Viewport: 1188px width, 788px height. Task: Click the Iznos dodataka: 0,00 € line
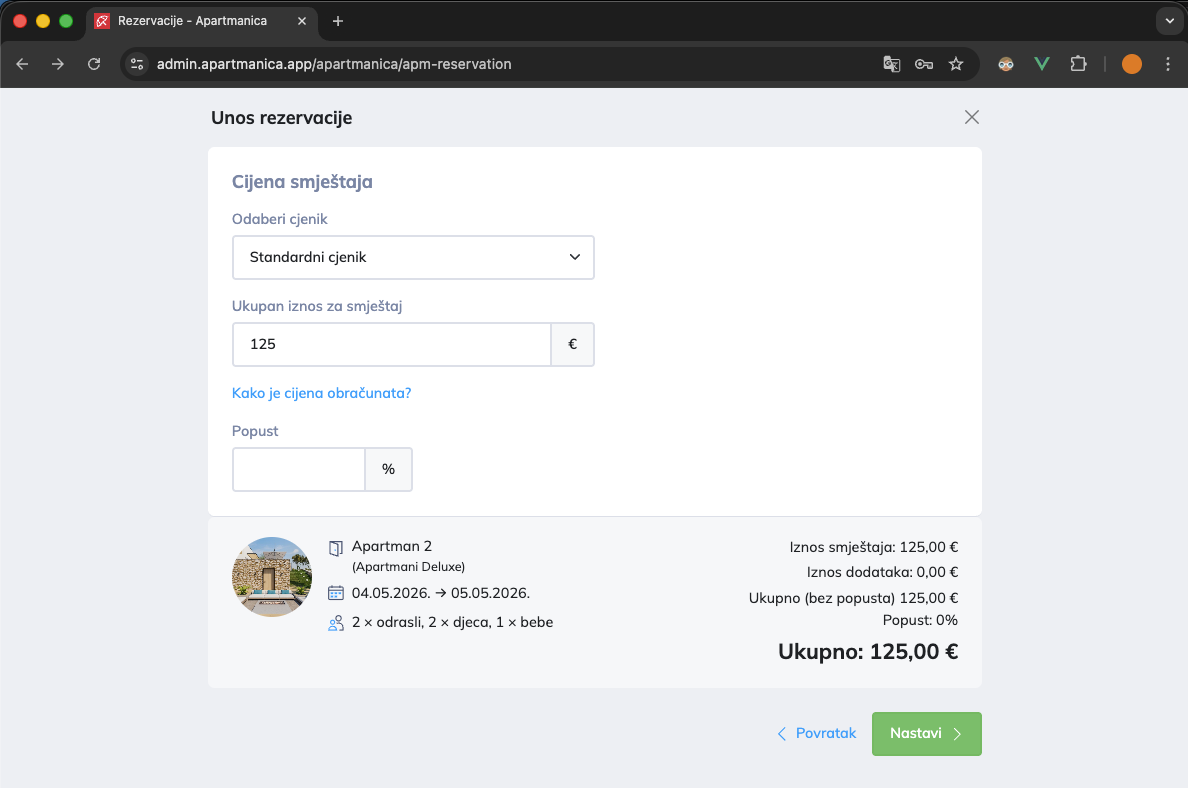[882, 572]
